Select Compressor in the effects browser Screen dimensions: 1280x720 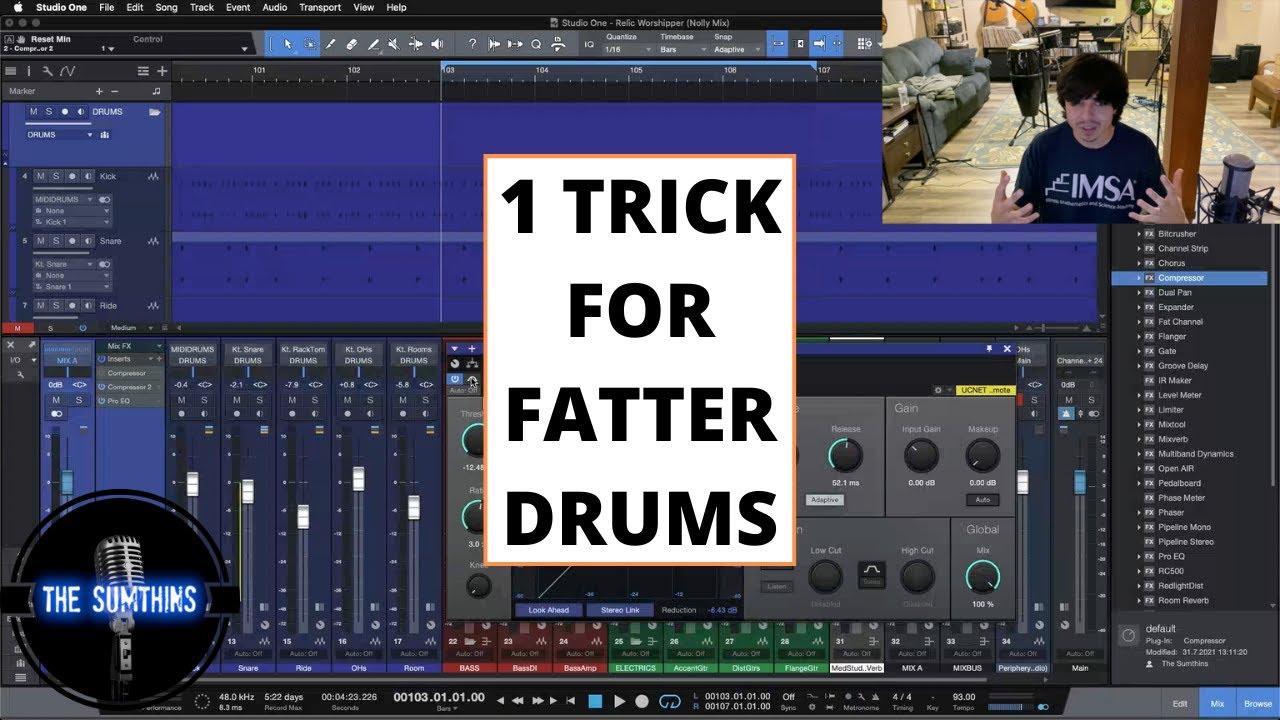tap(1180, 278)
